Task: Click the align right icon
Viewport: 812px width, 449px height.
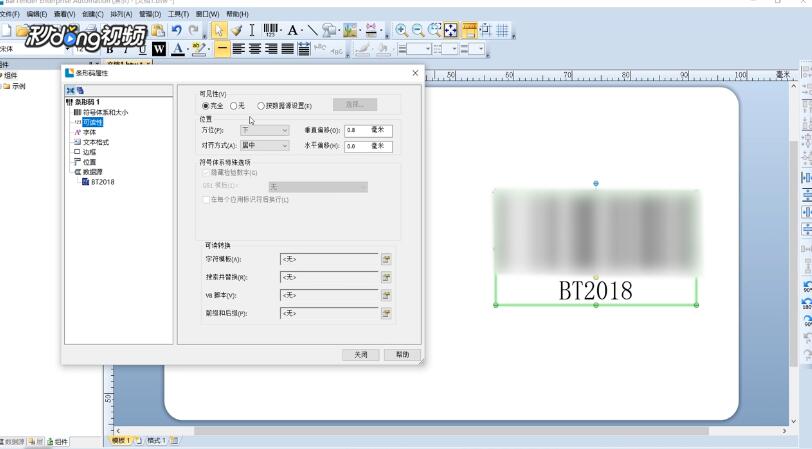Action: tap(271, 49)
